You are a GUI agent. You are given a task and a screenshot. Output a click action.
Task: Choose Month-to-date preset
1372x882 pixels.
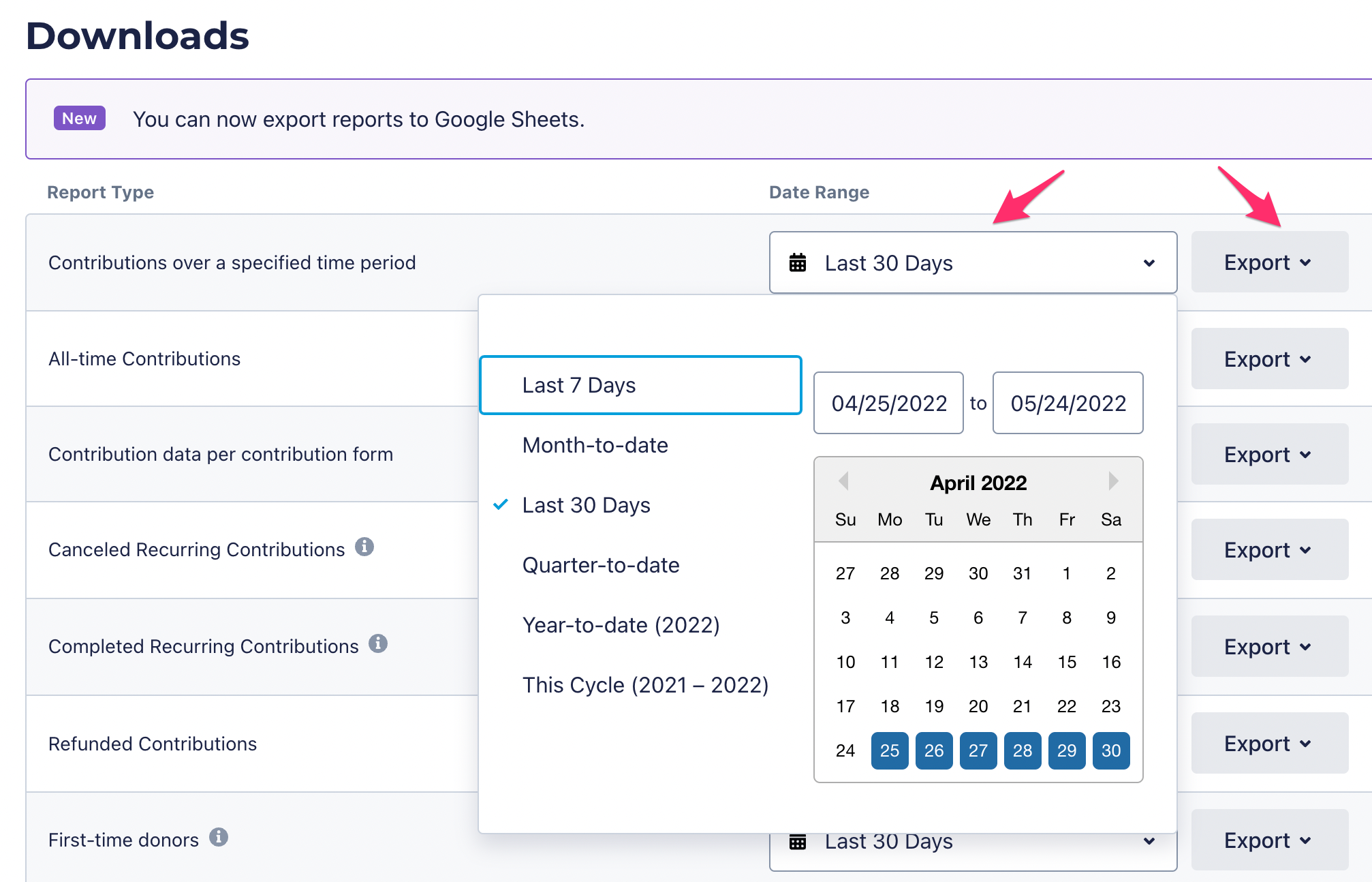click(x=595, y=445)
